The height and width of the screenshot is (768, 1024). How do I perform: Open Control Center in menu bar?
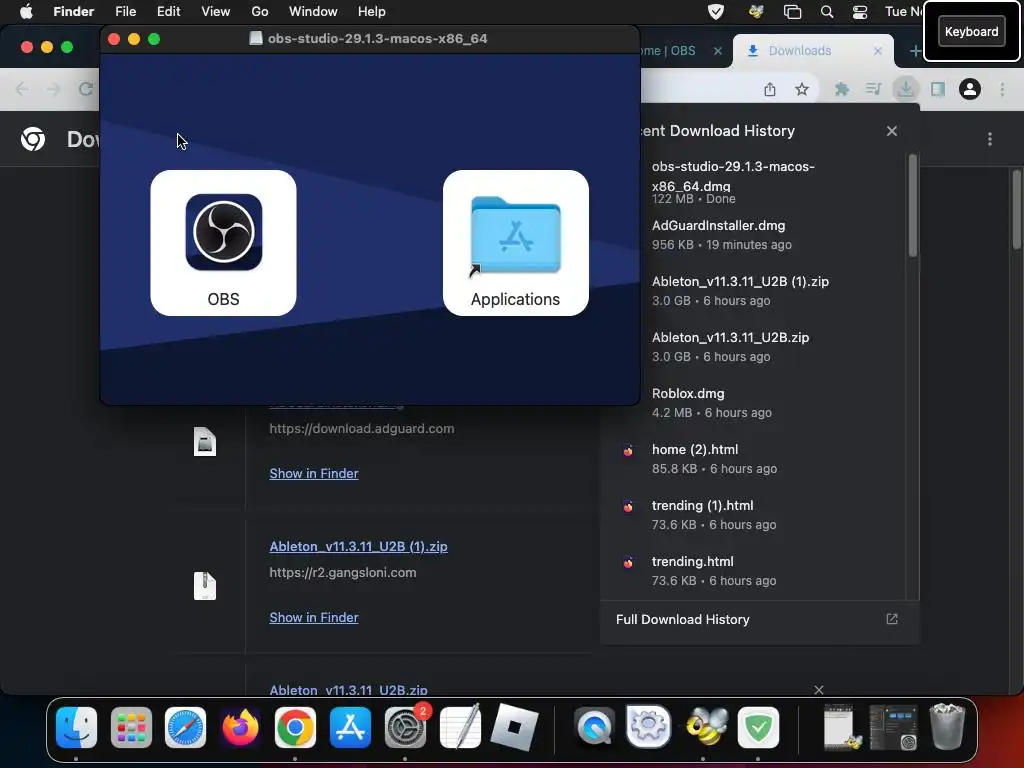(x=860, y=11)
